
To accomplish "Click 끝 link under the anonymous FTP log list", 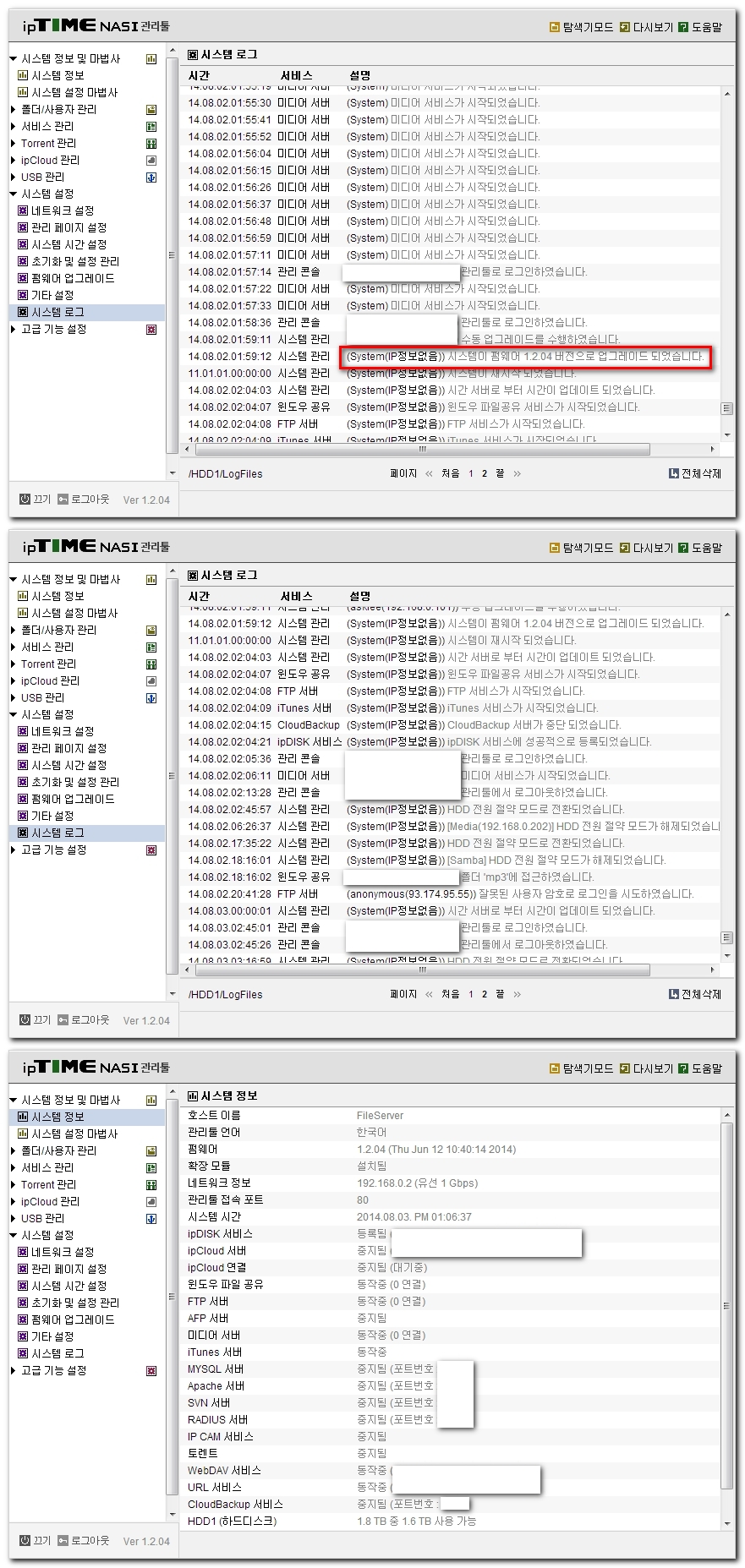I will pos(500,994).
